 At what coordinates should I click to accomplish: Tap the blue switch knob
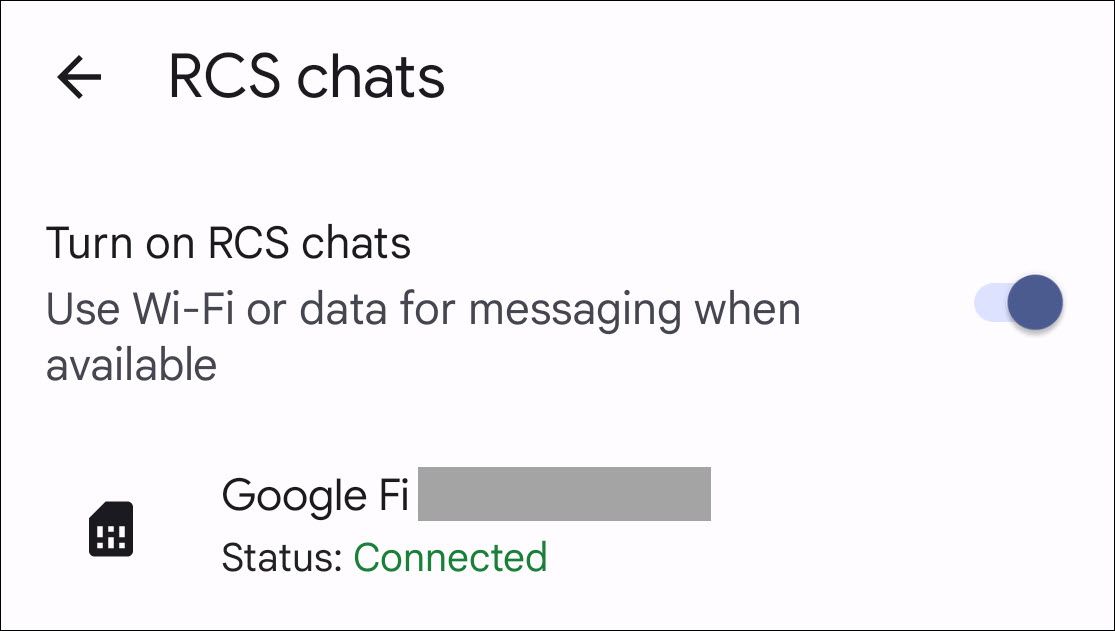[1034, 303]
